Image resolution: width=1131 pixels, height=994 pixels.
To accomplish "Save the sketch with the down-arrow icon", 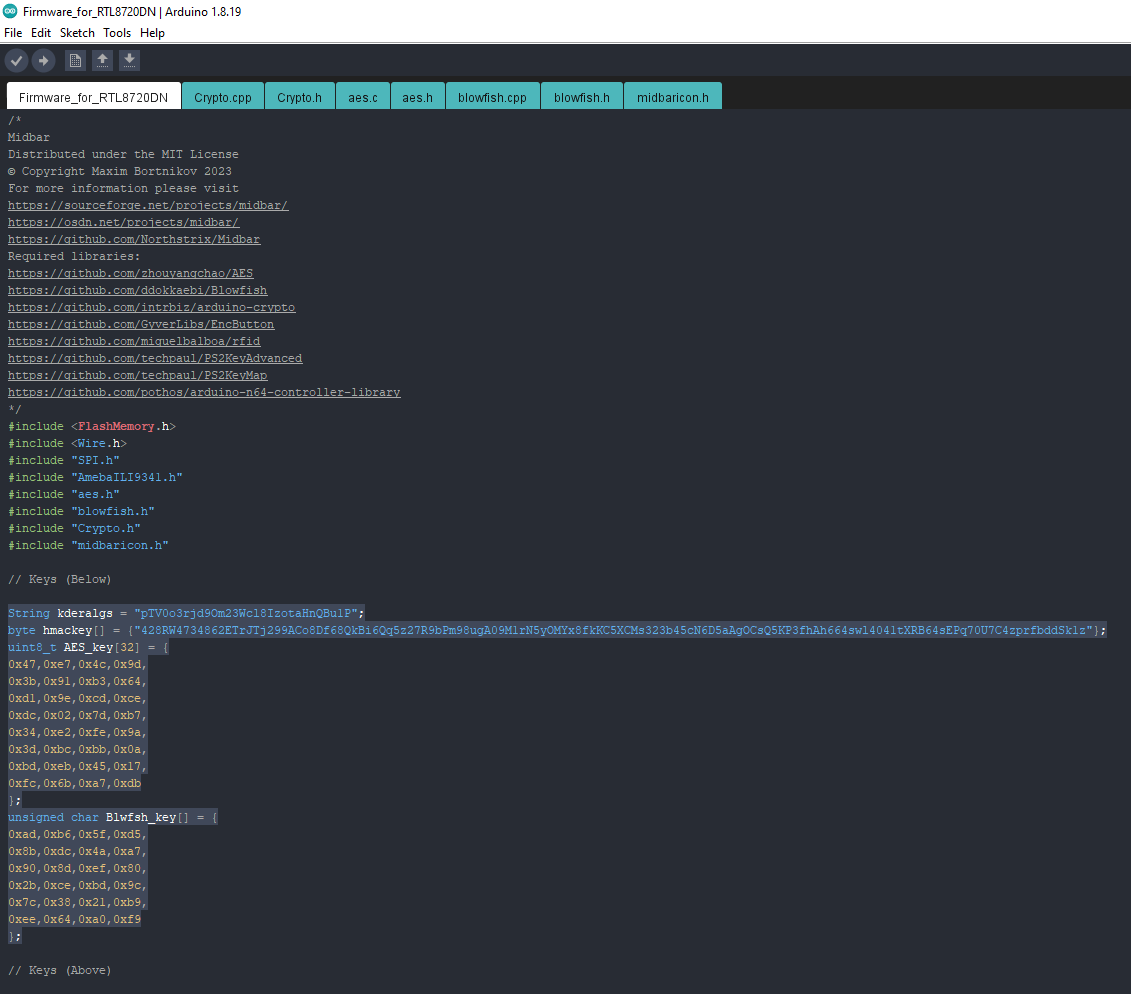I will point(129,61).
